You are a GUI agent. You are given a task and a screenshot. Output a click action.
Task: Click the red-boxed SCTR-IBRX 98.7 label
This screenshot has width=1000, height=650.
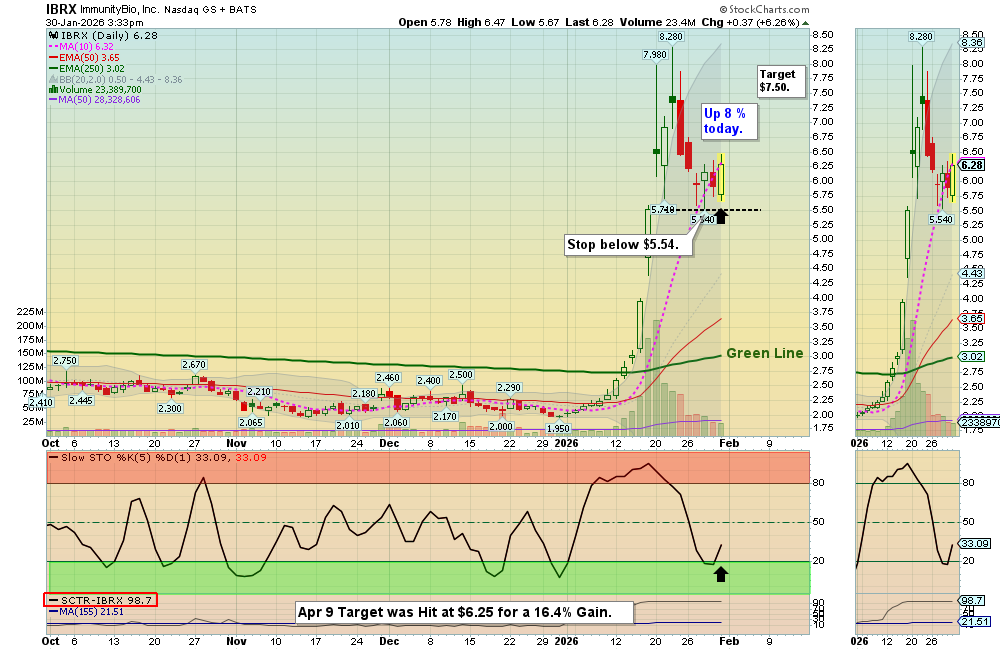99,600
